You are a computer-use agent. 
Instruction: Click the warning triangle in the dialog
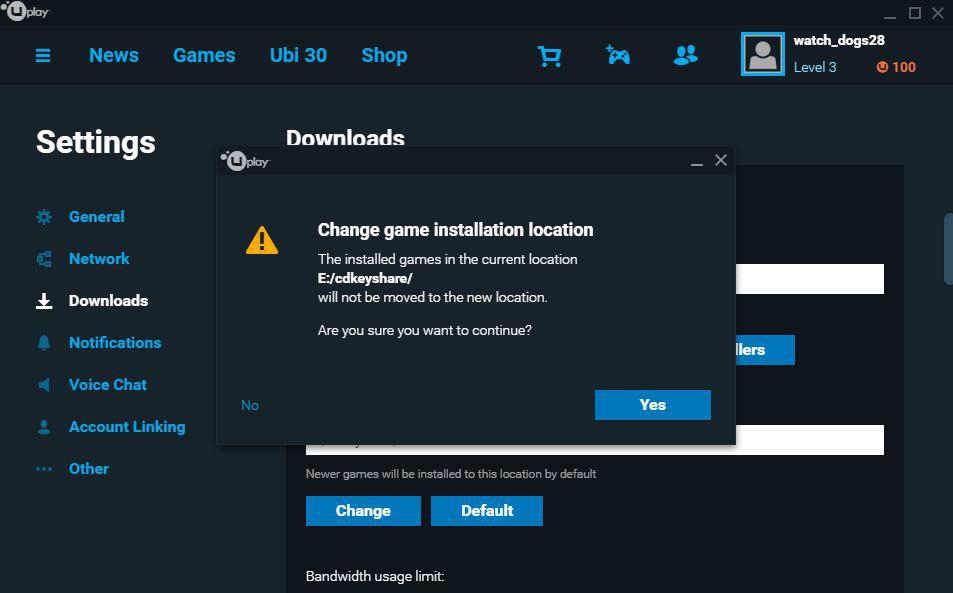point(262,238)
